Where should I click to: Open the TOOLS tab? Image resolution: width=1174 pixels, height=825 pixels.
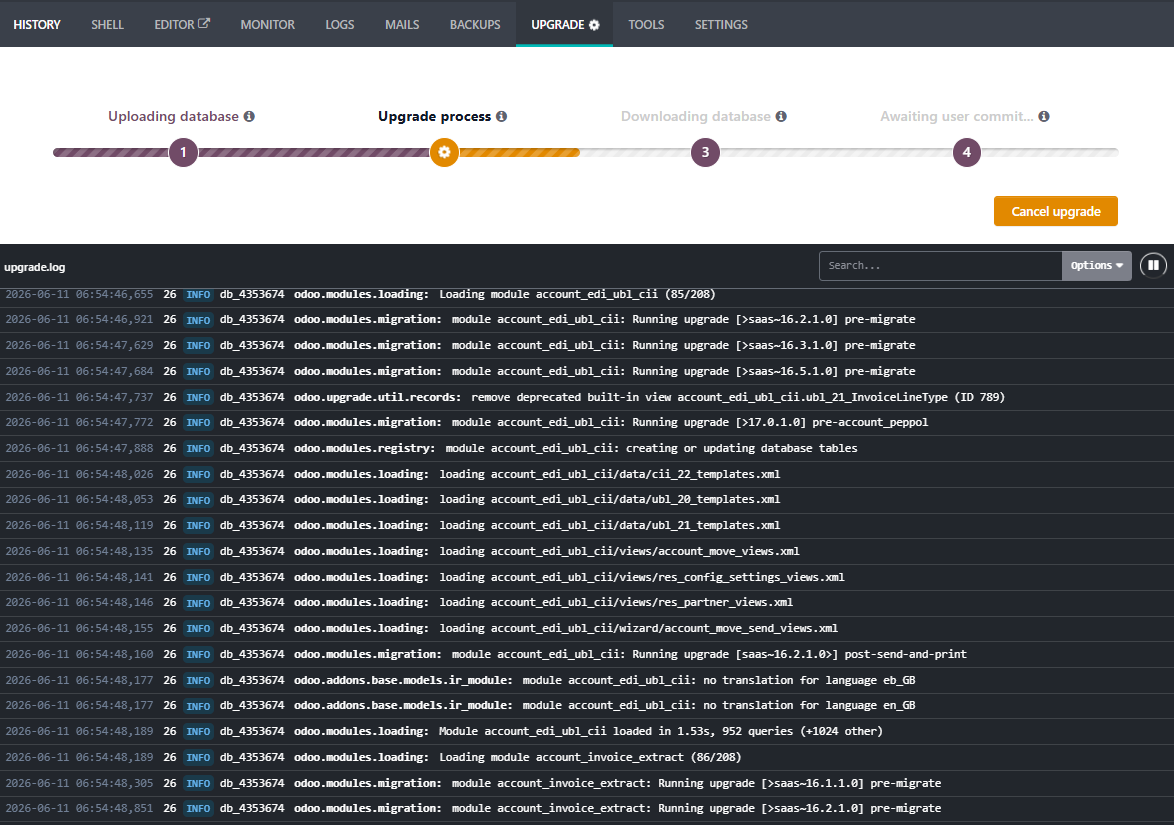pos(646,24)
